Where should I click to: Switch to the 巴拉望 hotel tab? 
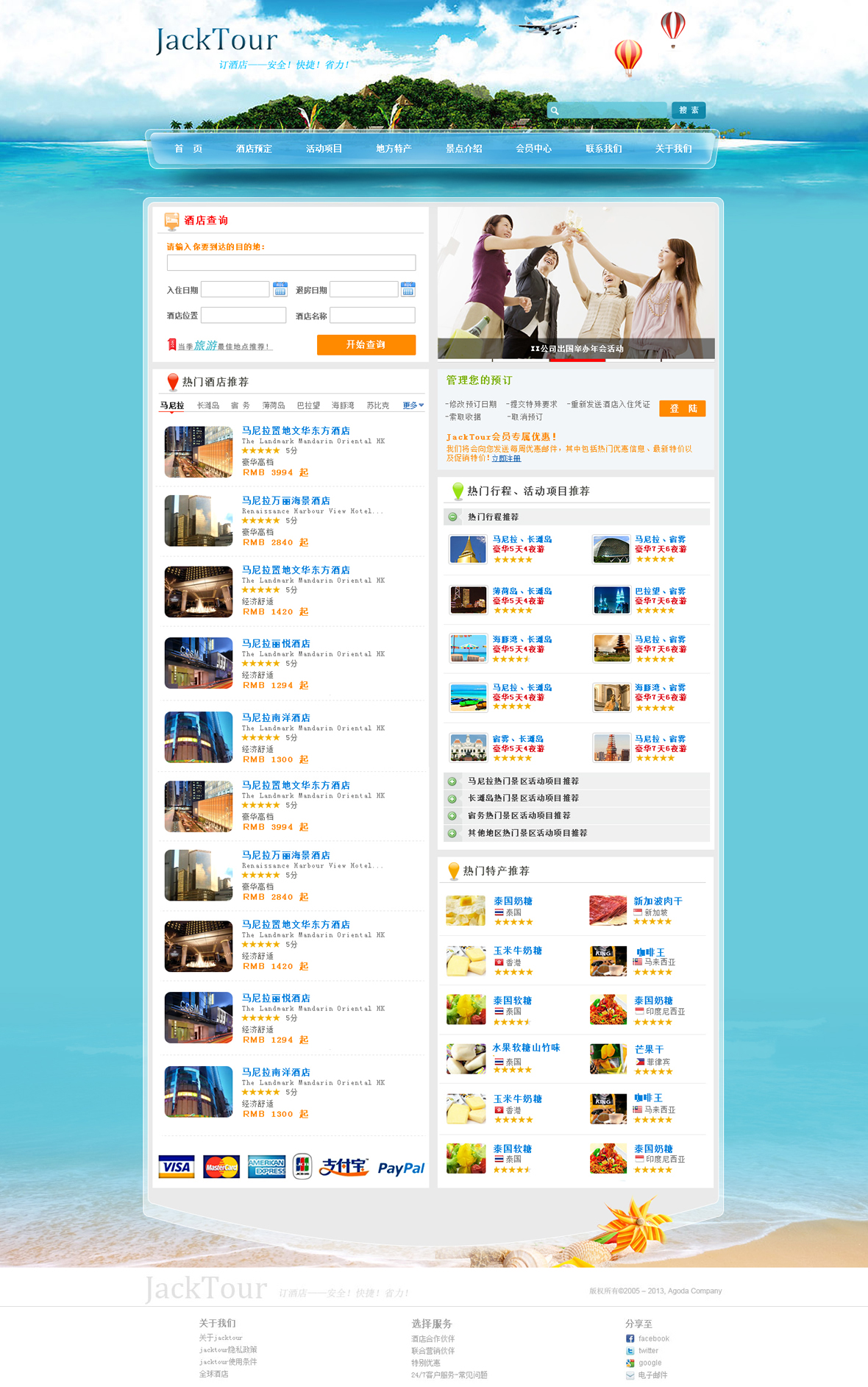coord(308,405)
